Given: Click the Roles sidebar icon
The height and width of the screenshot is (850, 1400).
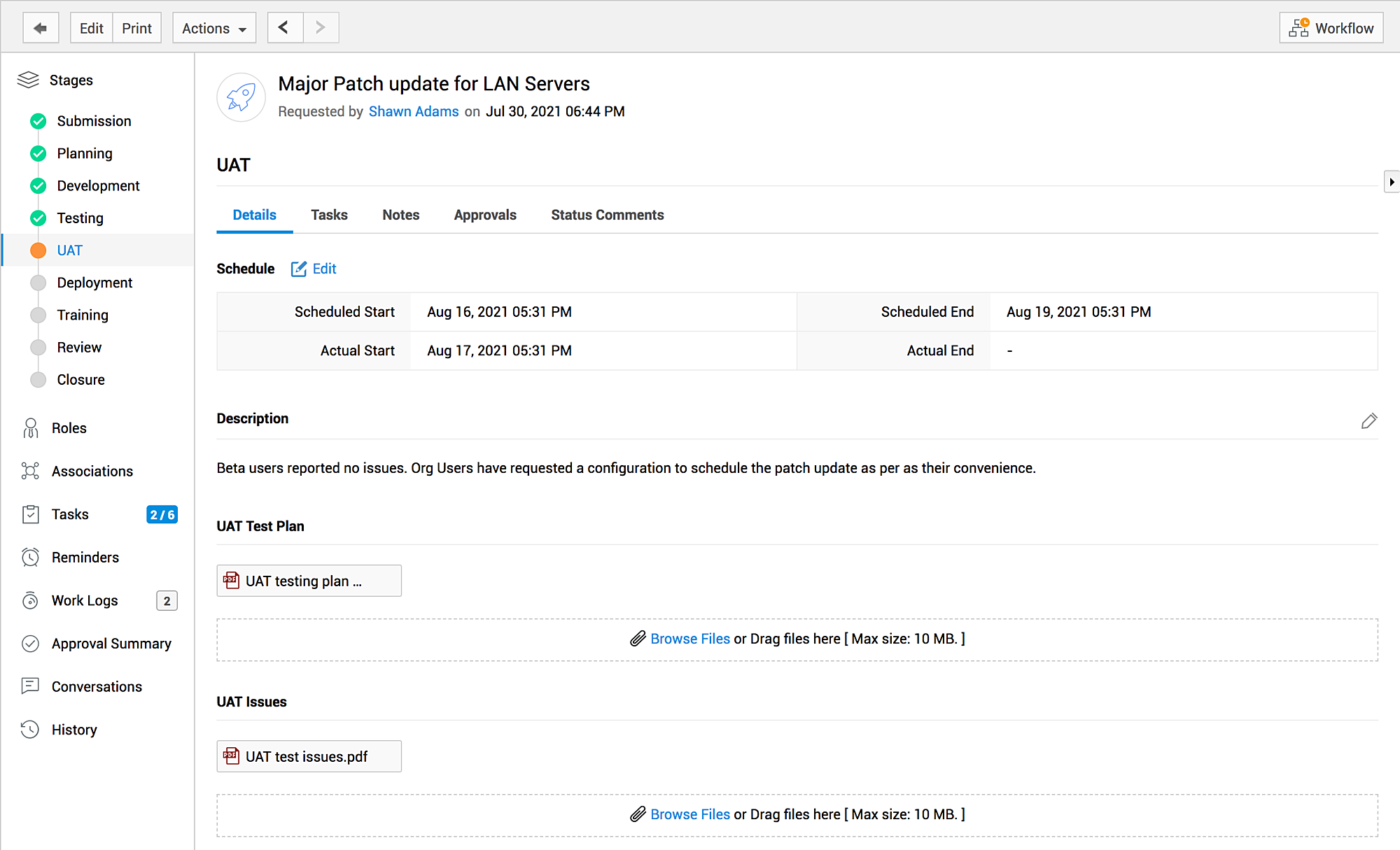Looking at the screenshot, I should [x=31, y=428].
